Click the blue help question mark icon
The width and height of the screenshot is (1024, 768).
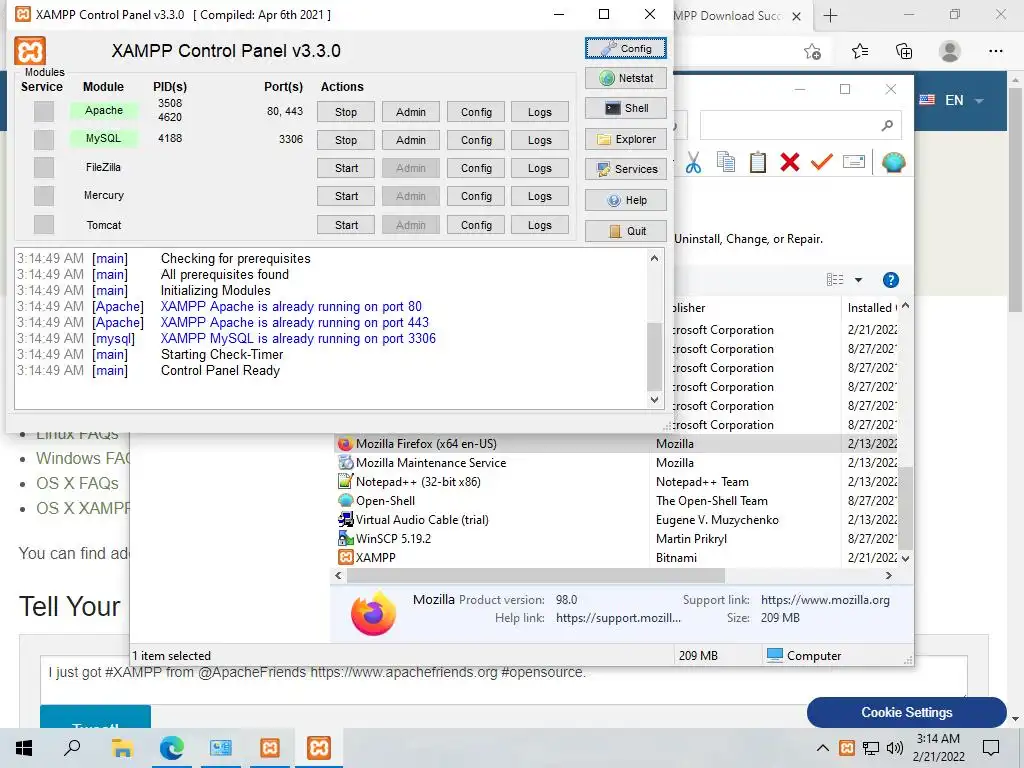click(x=891, y=280)
